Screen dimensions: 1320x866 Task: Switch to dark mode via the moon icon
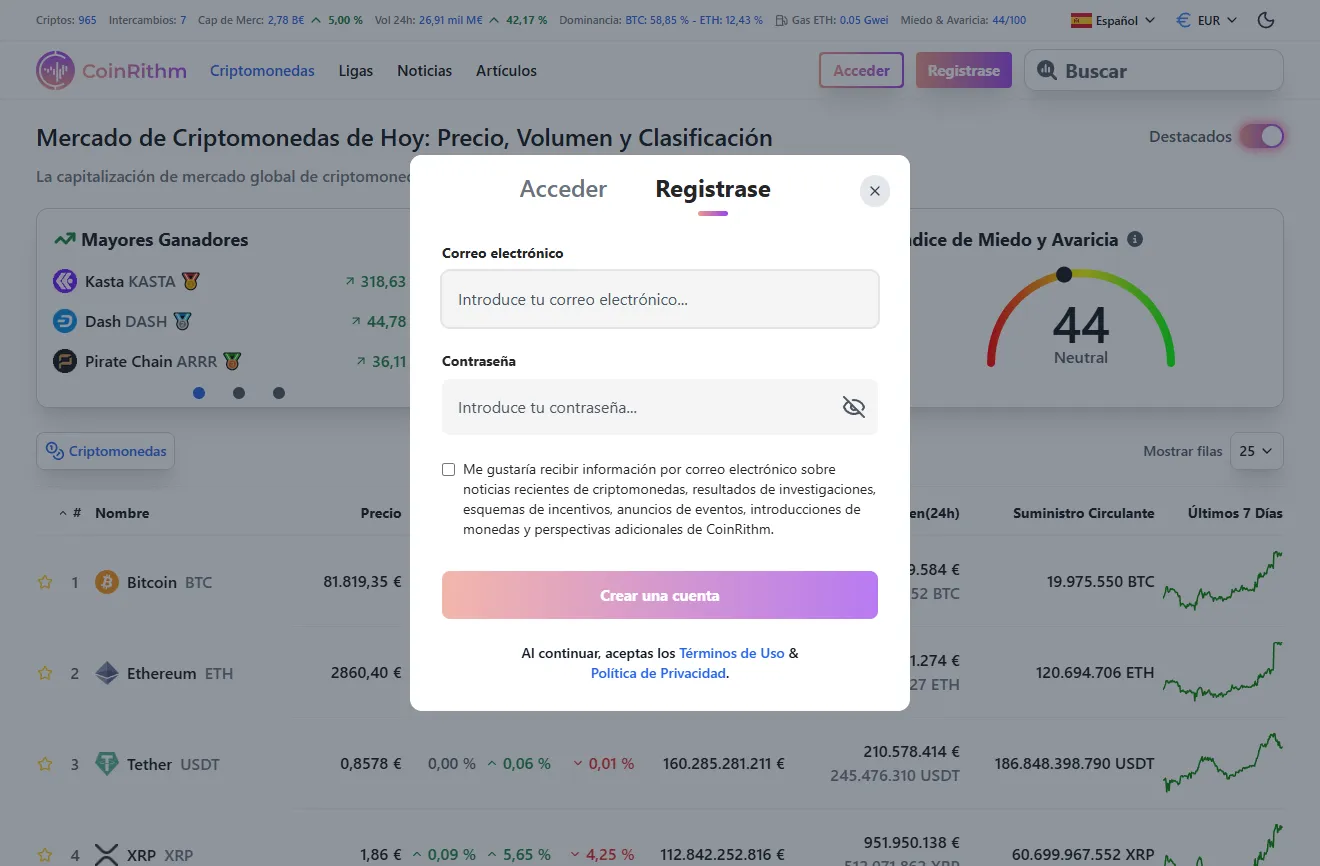point(1266,19)
